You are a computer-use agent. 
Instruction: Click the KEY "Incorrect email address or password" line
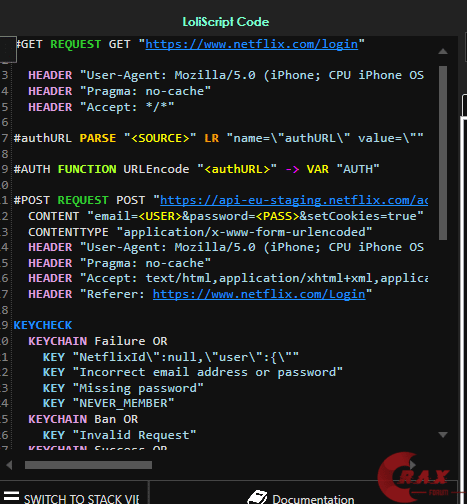pyautogui.click(x=193, y=372)
